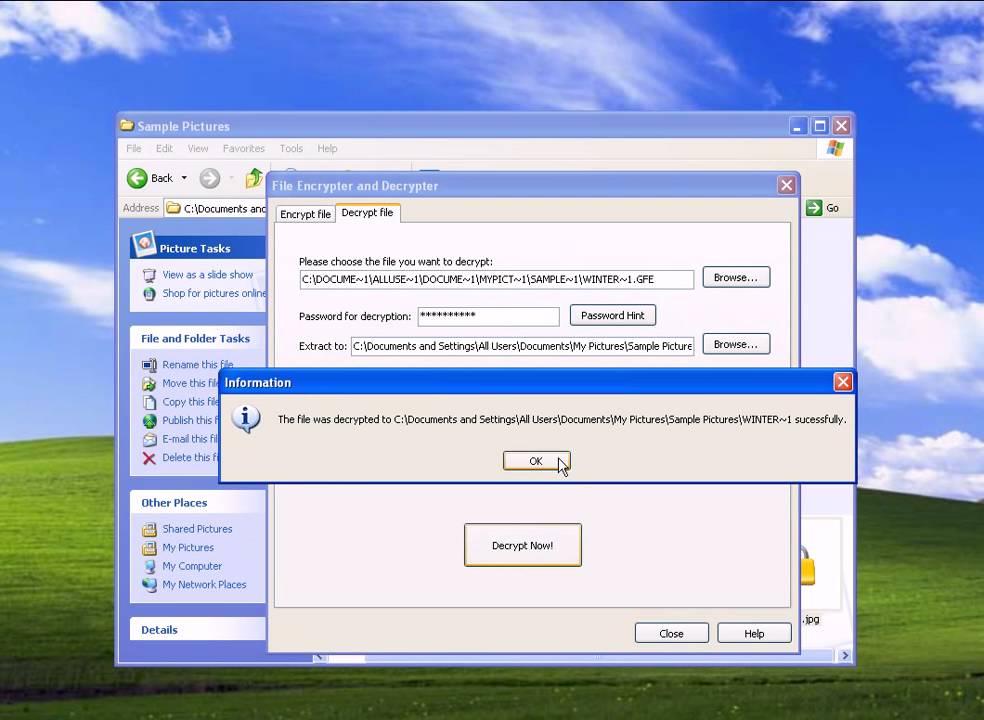Click Shop for pictures online

(x=214, y=293)
